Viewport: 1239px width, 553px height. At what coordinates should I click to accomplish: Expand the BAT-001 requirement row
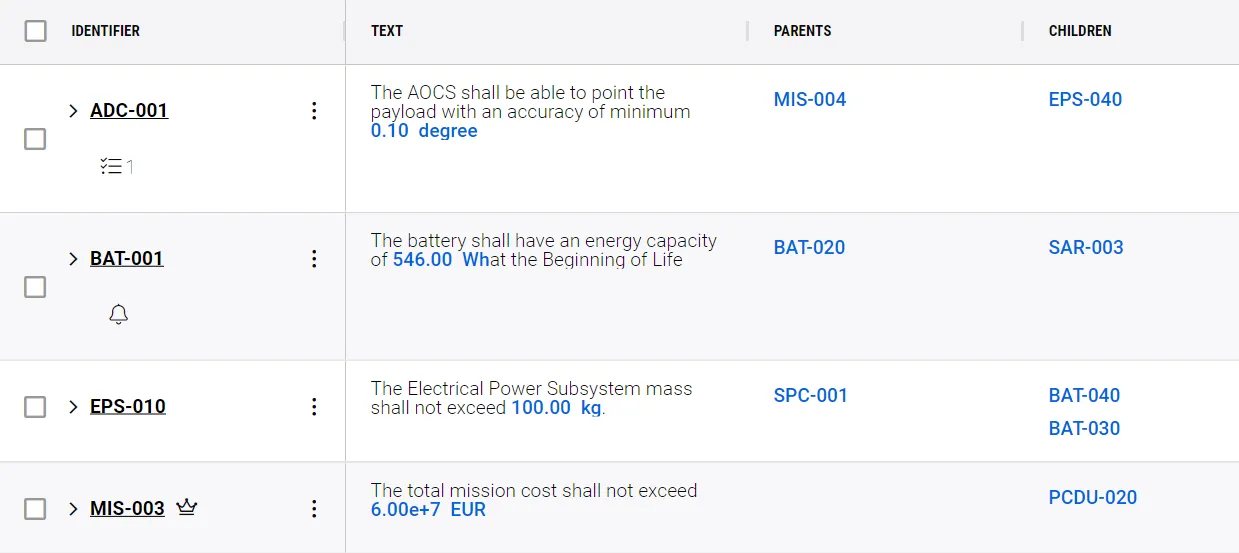tap(73, 259)
